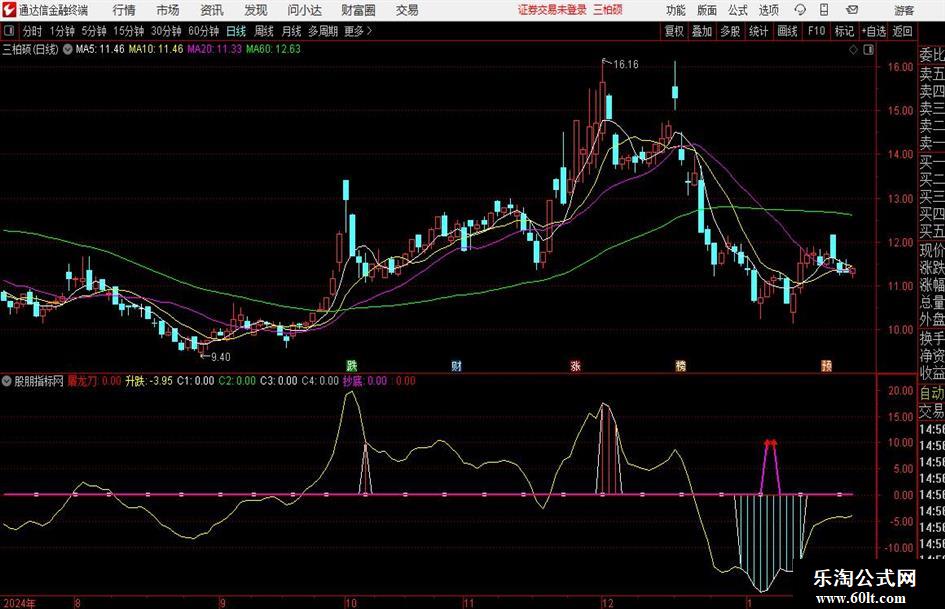Image resolution: width=945 pixels, height=609 pixels.
Task: Click the mobile phone icon
Action: click(x=824, y=10)
